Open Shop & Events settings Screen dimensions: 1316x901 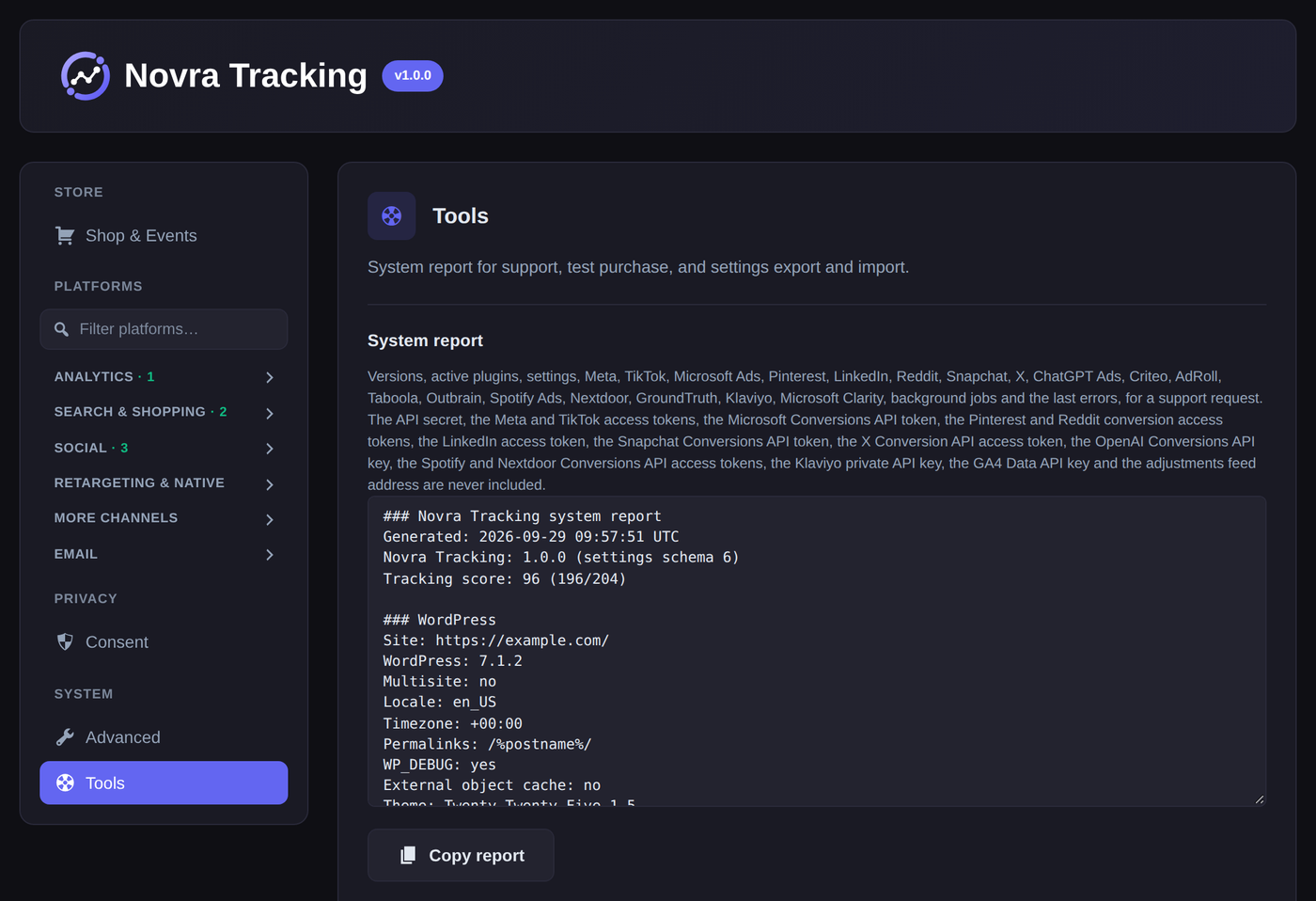(164, 236)
